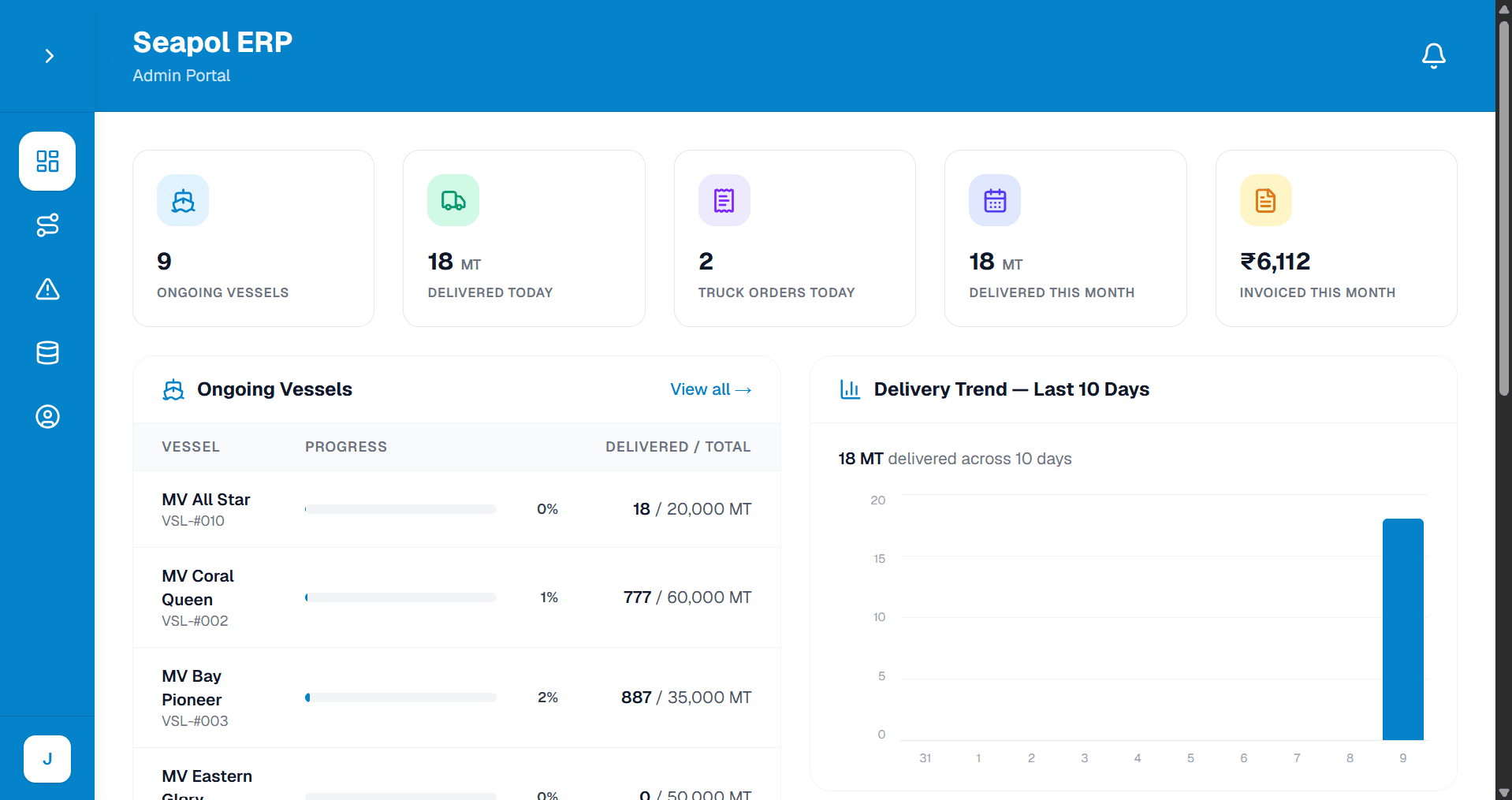Click the VSL-#002 vessel code

coord(195,621)
